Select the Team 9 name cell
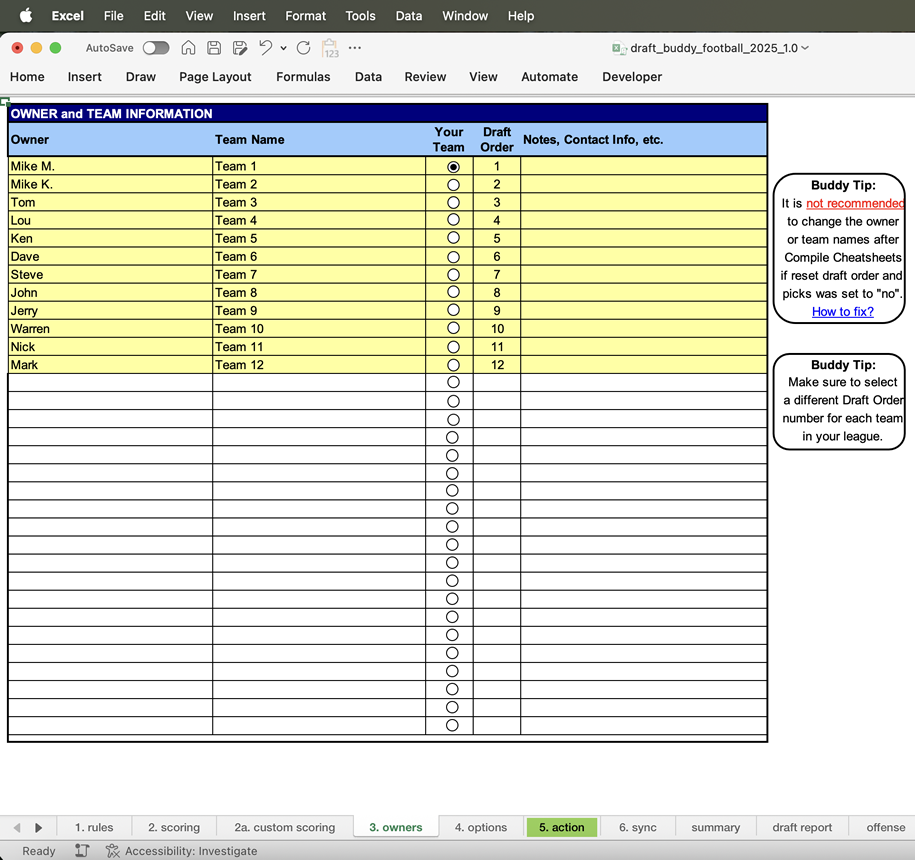 coord(319,310)
